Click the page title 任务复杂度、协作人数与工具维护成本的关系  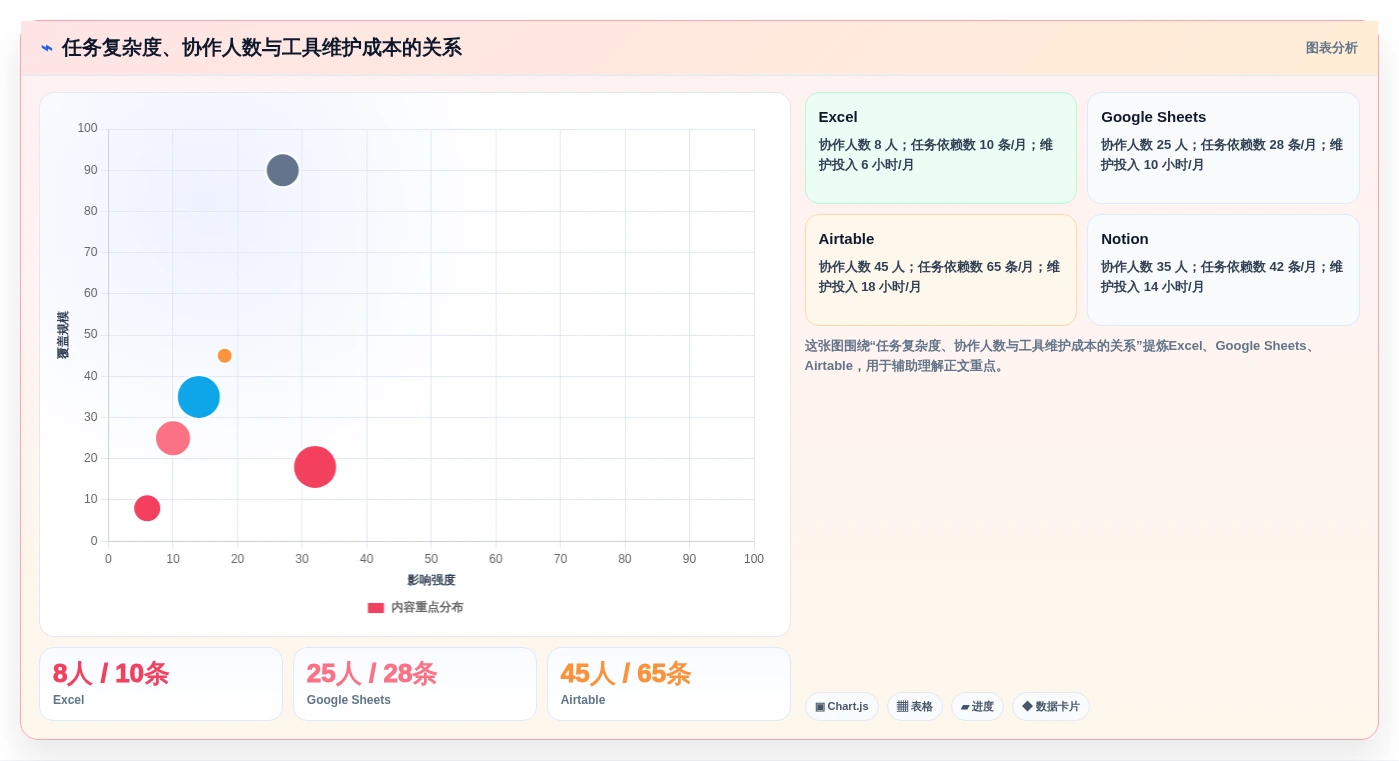click(x=262, y=48)
